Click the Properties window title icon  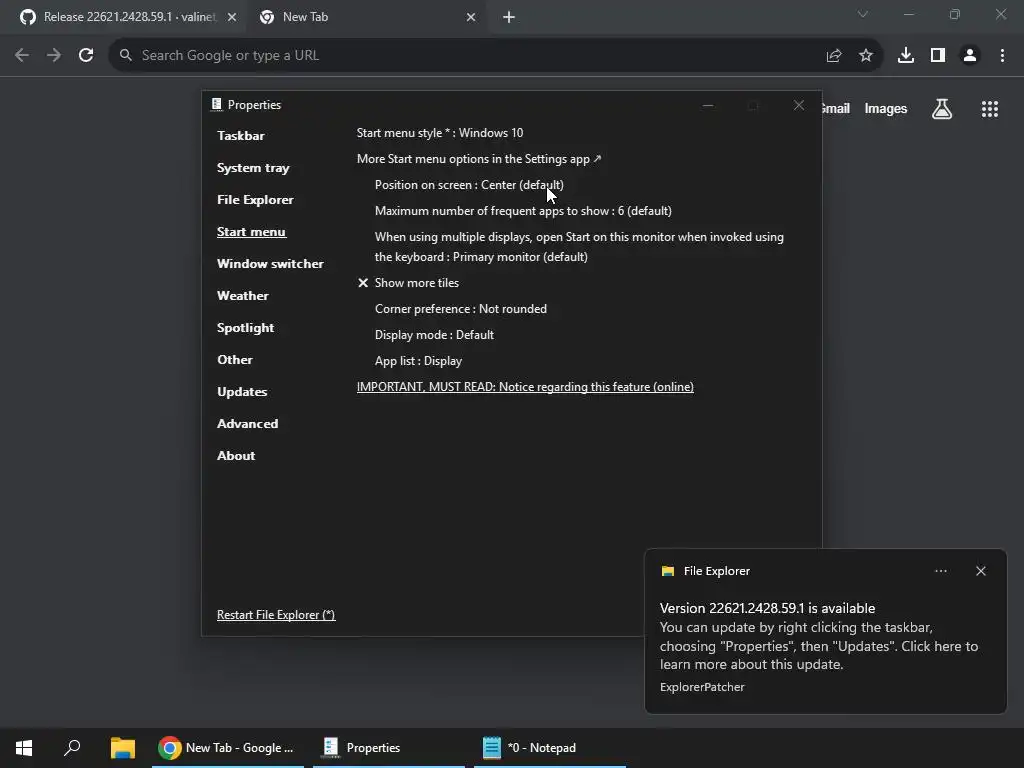(217, 104)
